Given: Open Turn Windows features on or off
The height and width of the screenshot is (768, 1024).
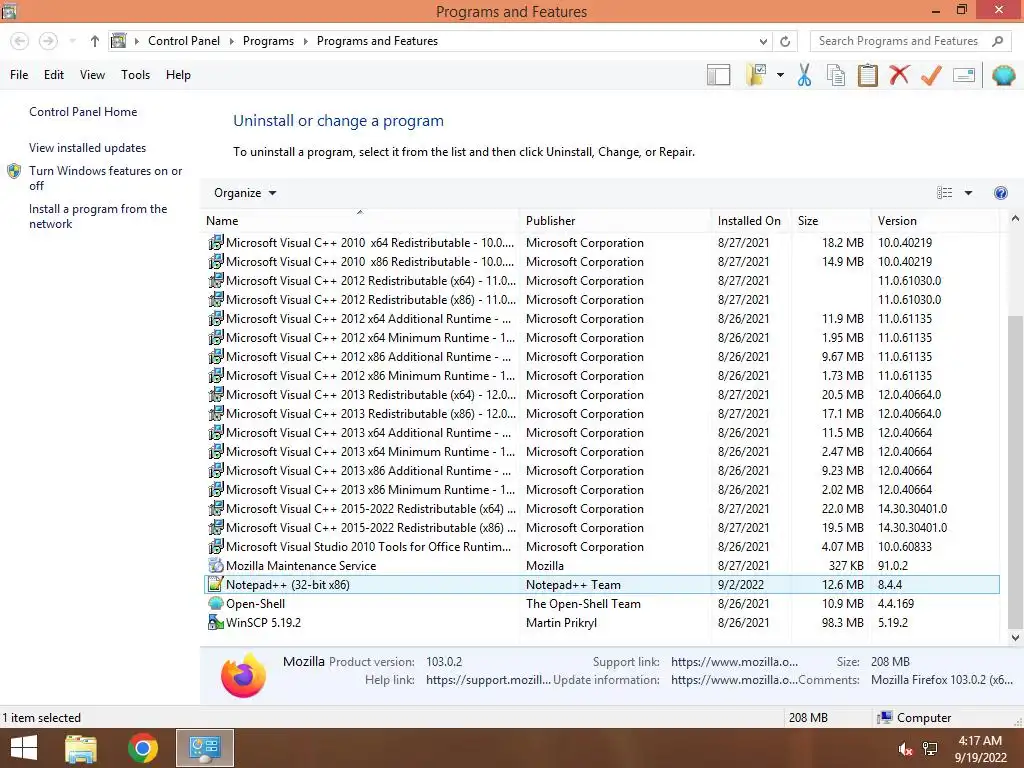Looking at the screenshot, I should pyautogui.click(x=106, y=178).
